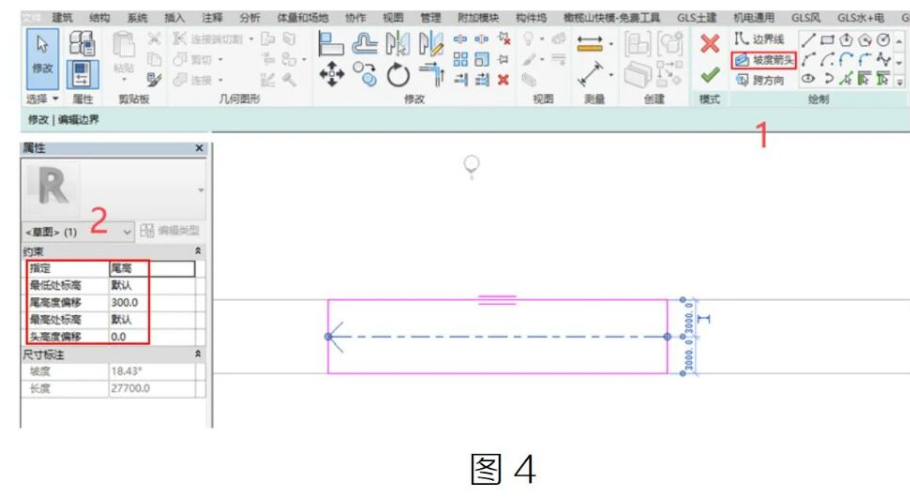Select the Ellipse draw tool

pos(808,78)
